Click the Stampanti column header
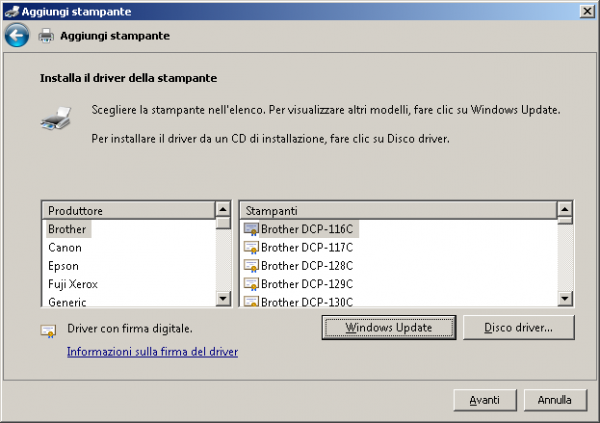Image resolution: width=600 pixels, height=423 pixels. coord(397,210)
